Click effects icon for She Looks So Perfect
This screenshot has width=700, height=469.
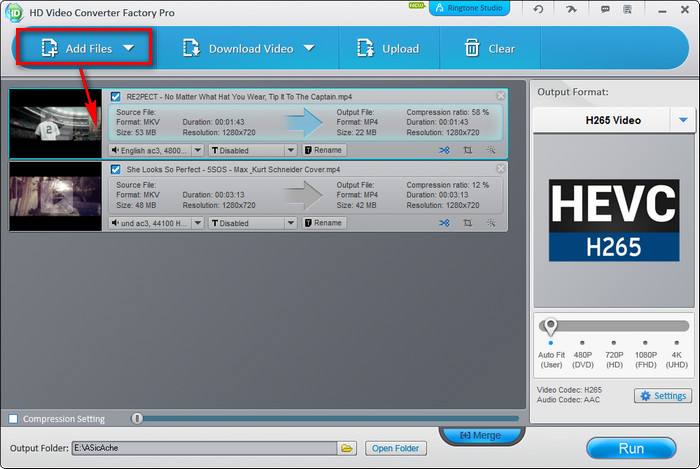[491, 223]
